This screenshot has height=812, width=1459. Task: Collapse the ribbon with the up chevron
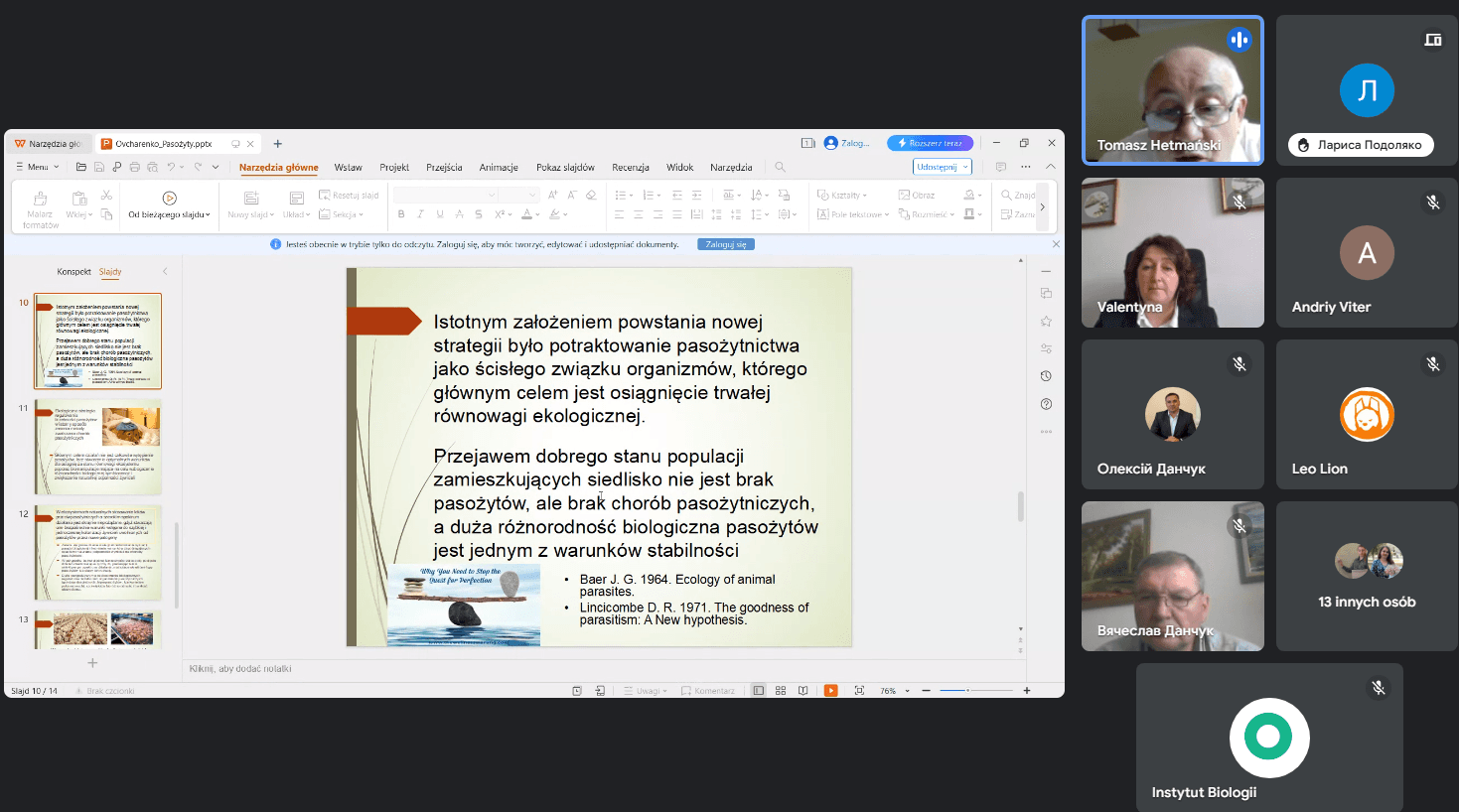(1051, 167)
